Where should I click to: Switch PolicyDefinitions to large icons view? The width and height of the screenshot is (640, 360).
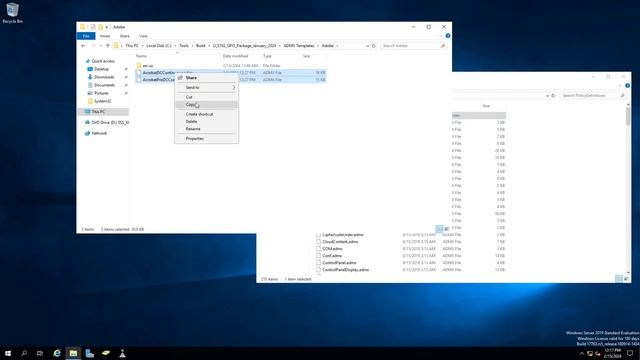click(x=626, y=279)
